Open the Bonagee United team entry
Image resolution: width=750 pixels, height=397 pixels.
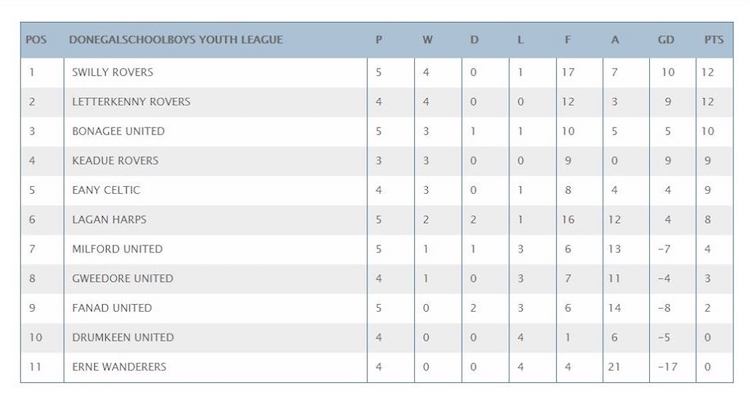(x=118, y=131)
